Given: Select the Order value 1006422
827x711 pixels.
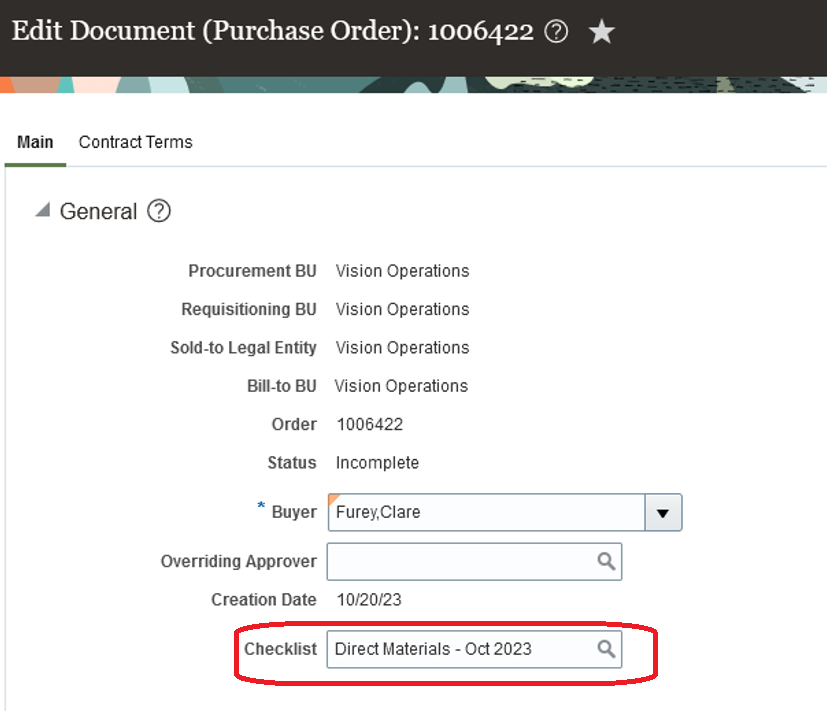Looking at the screenshot, I should [370, 425].
